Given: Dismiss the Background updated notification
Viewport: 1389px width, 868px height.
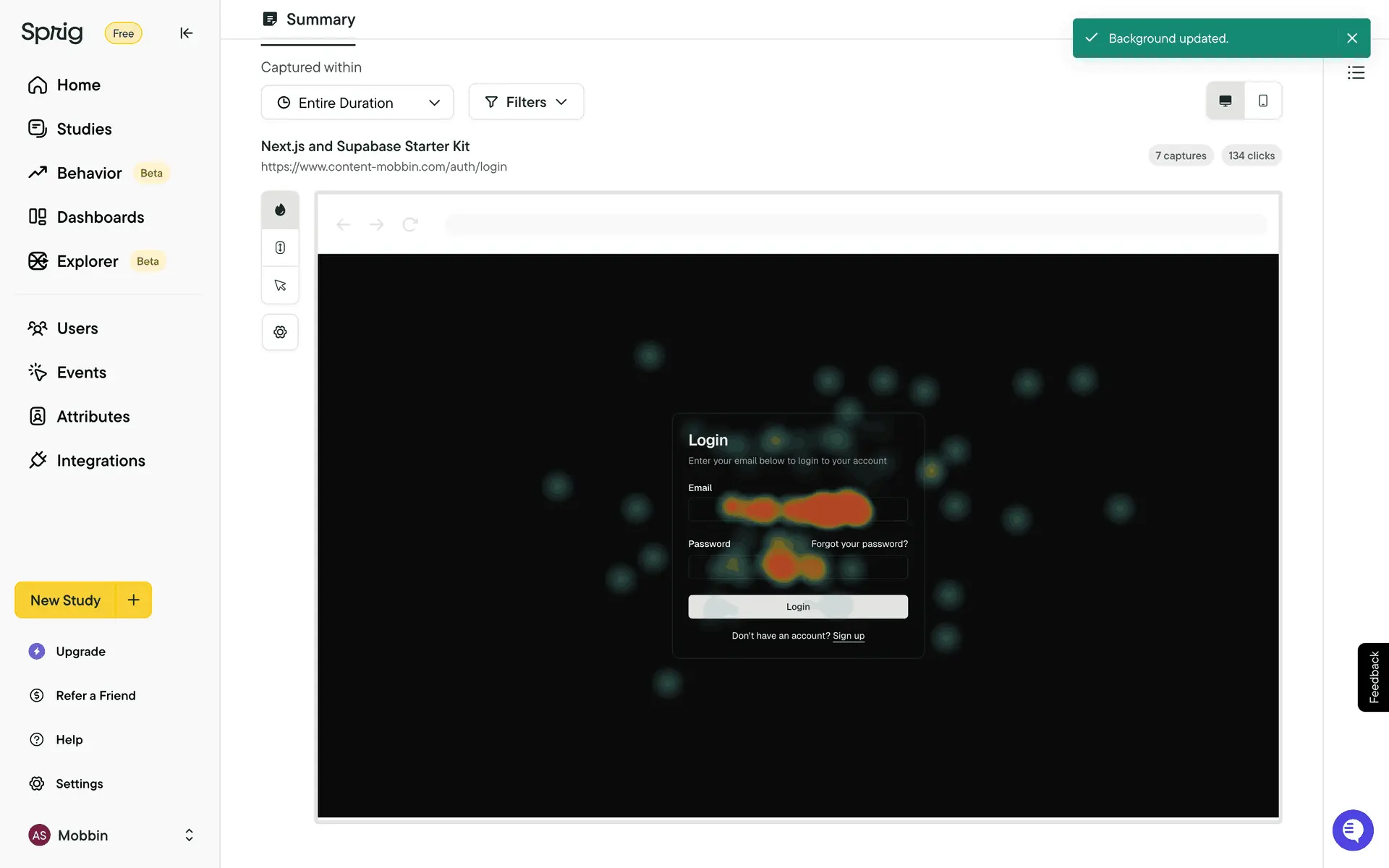Looking at the screenshot, I should [1351, 38].
